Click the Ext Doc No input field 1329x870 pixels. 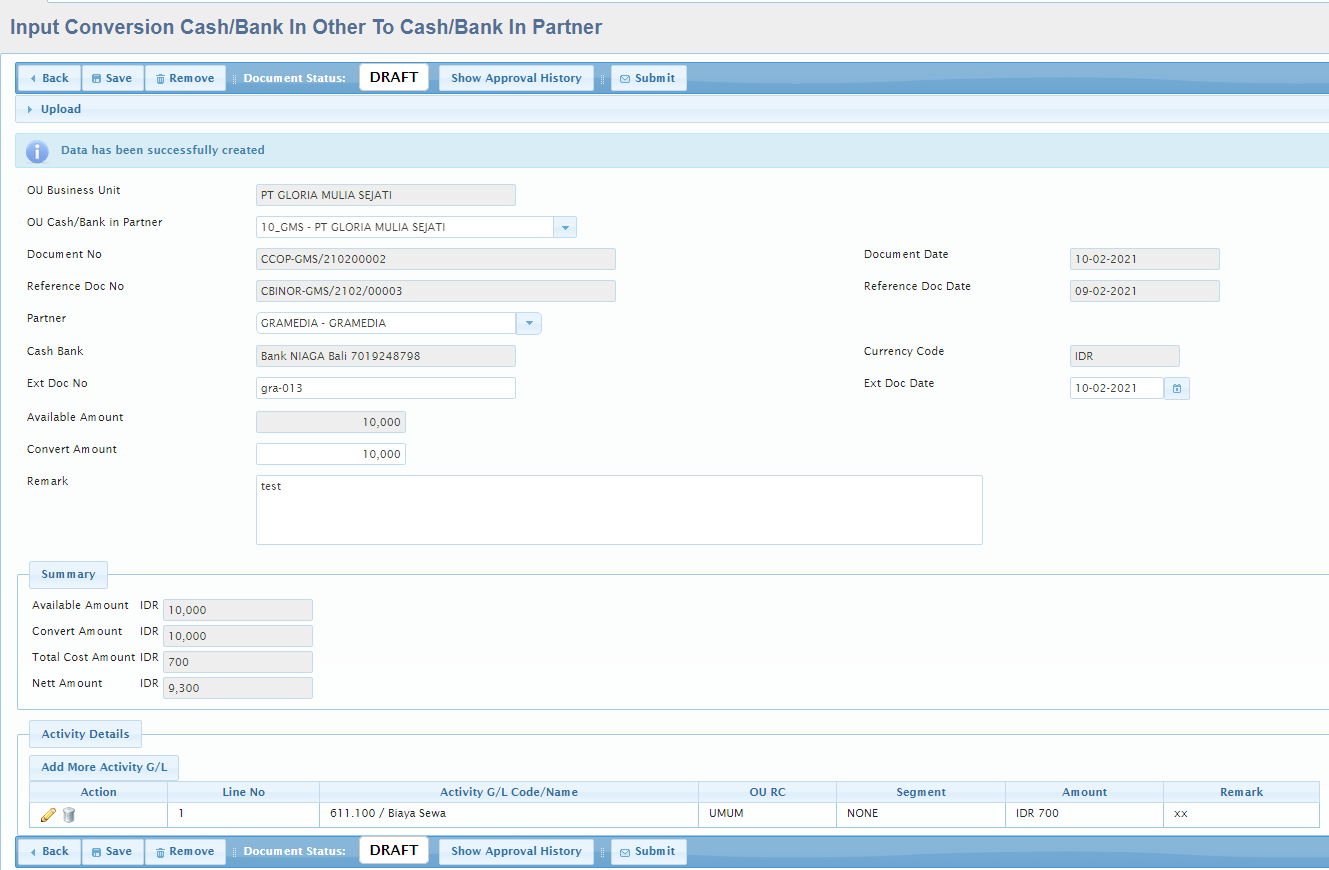[386, 388]
